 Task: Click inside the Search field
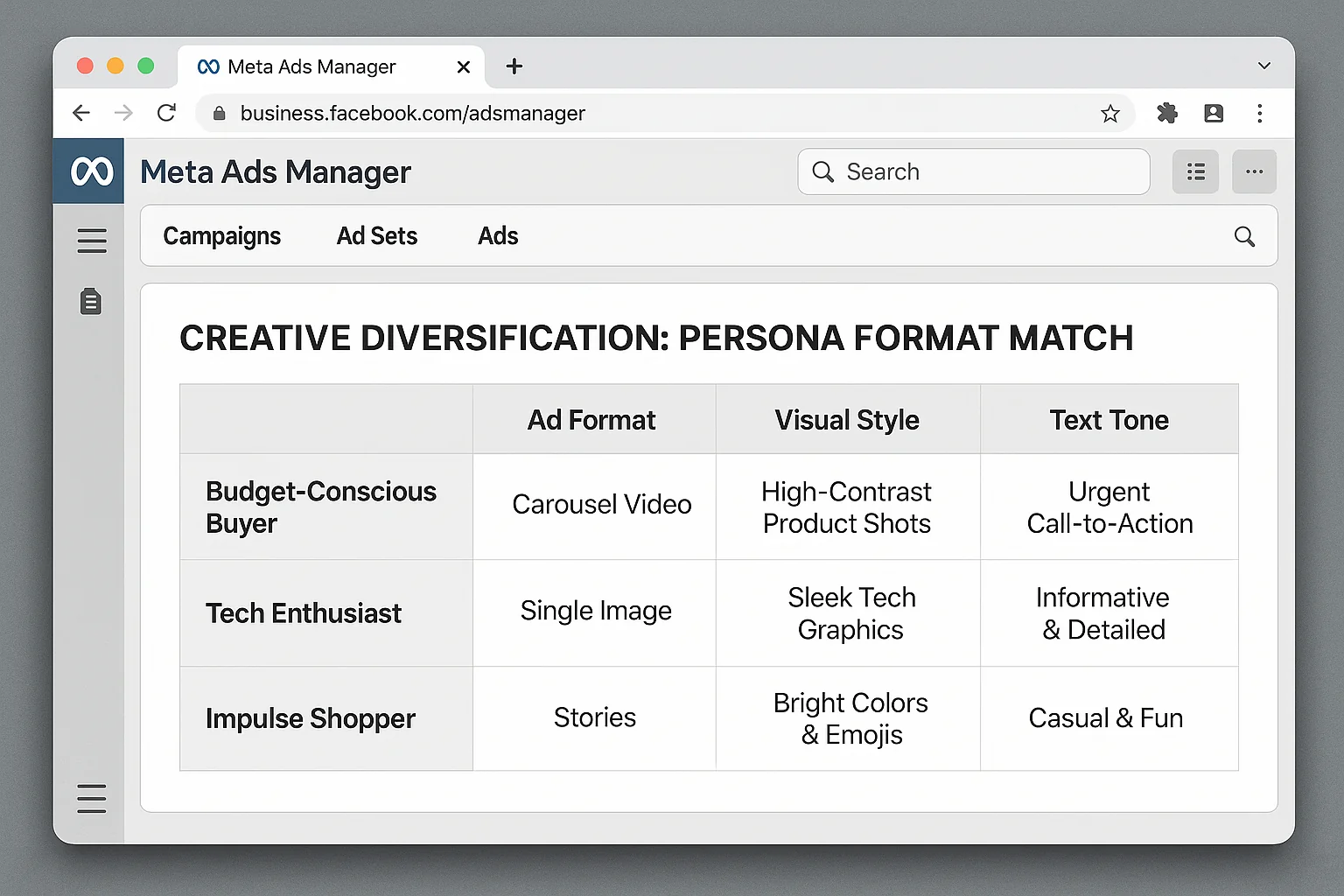point(971,171)
